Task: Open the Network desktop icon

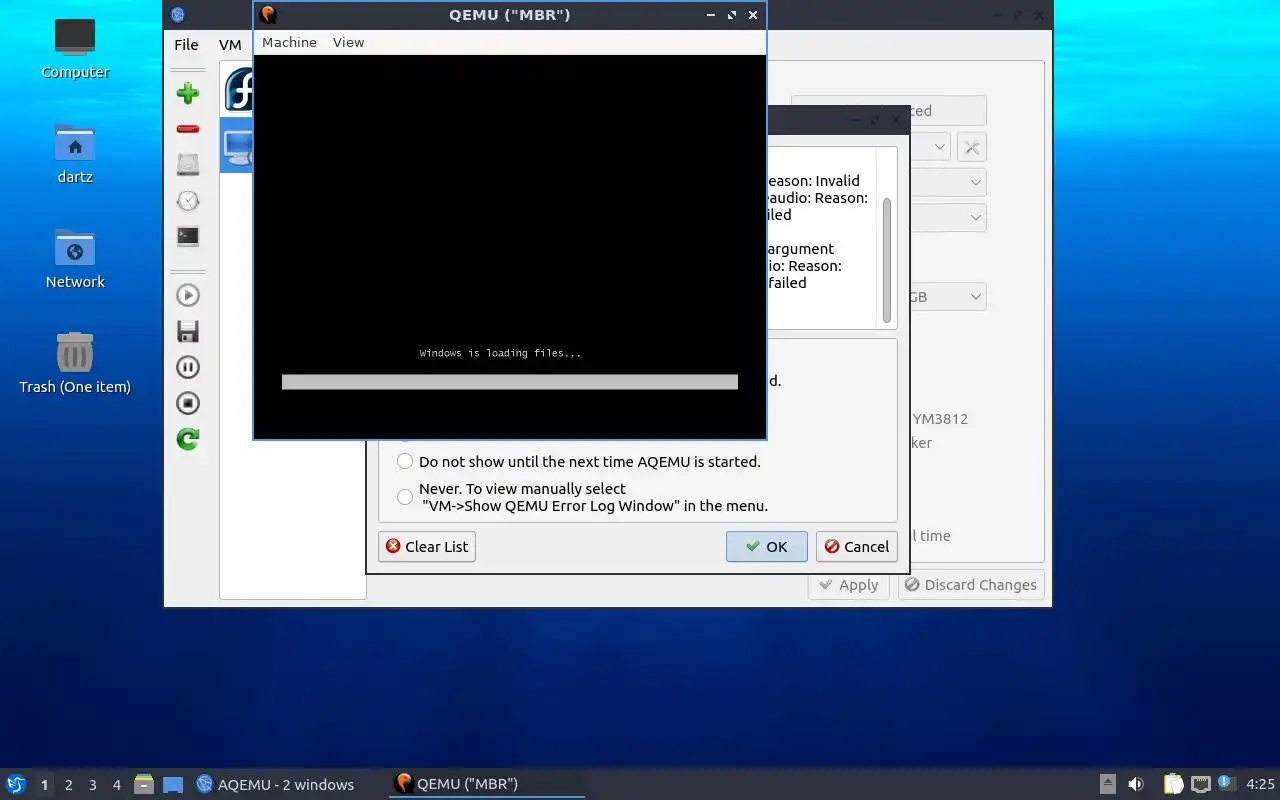Action: [x=75, y=259]
